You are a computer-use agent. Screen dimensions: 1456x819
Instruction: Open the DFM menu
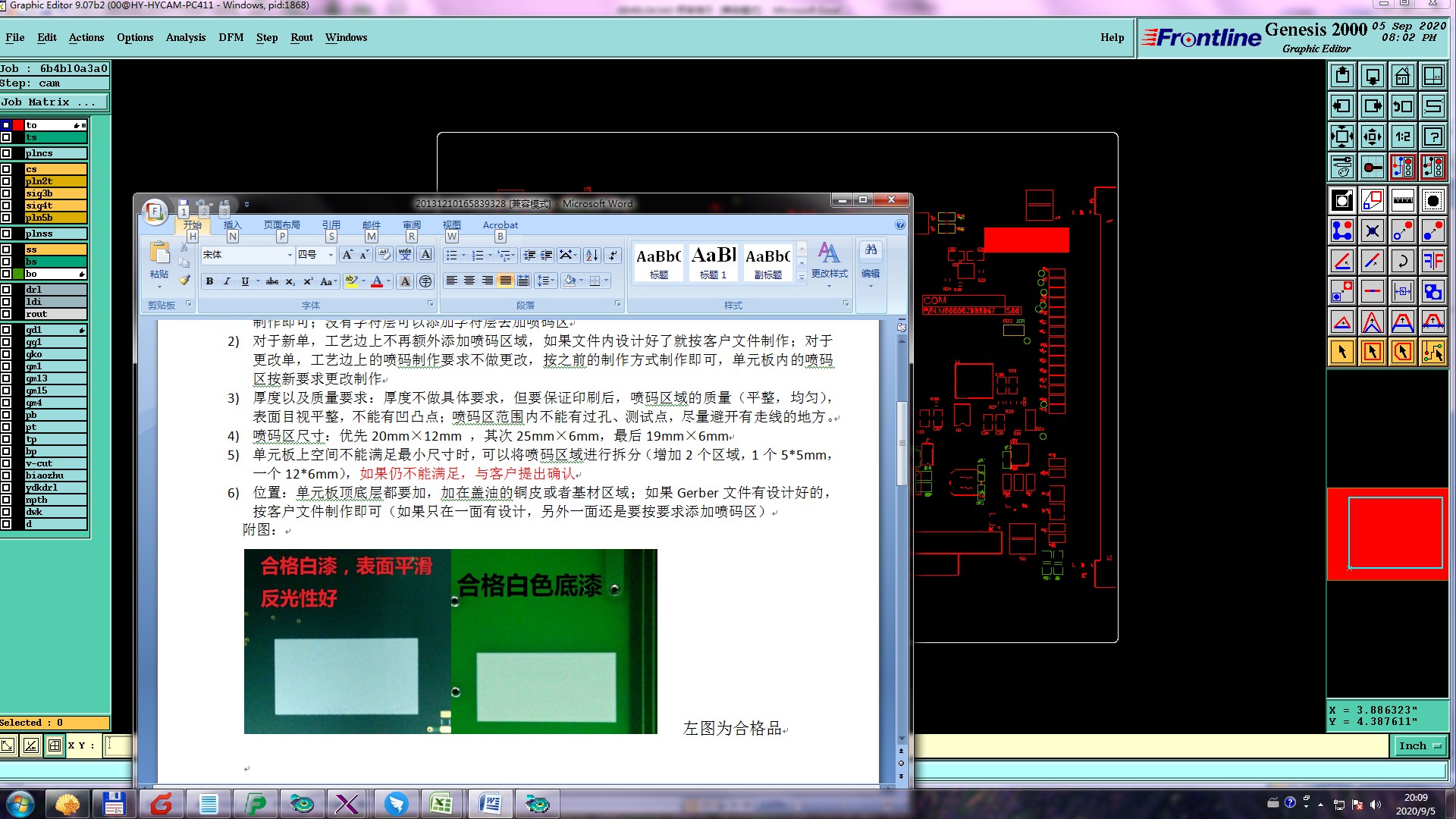pos(231,37)
